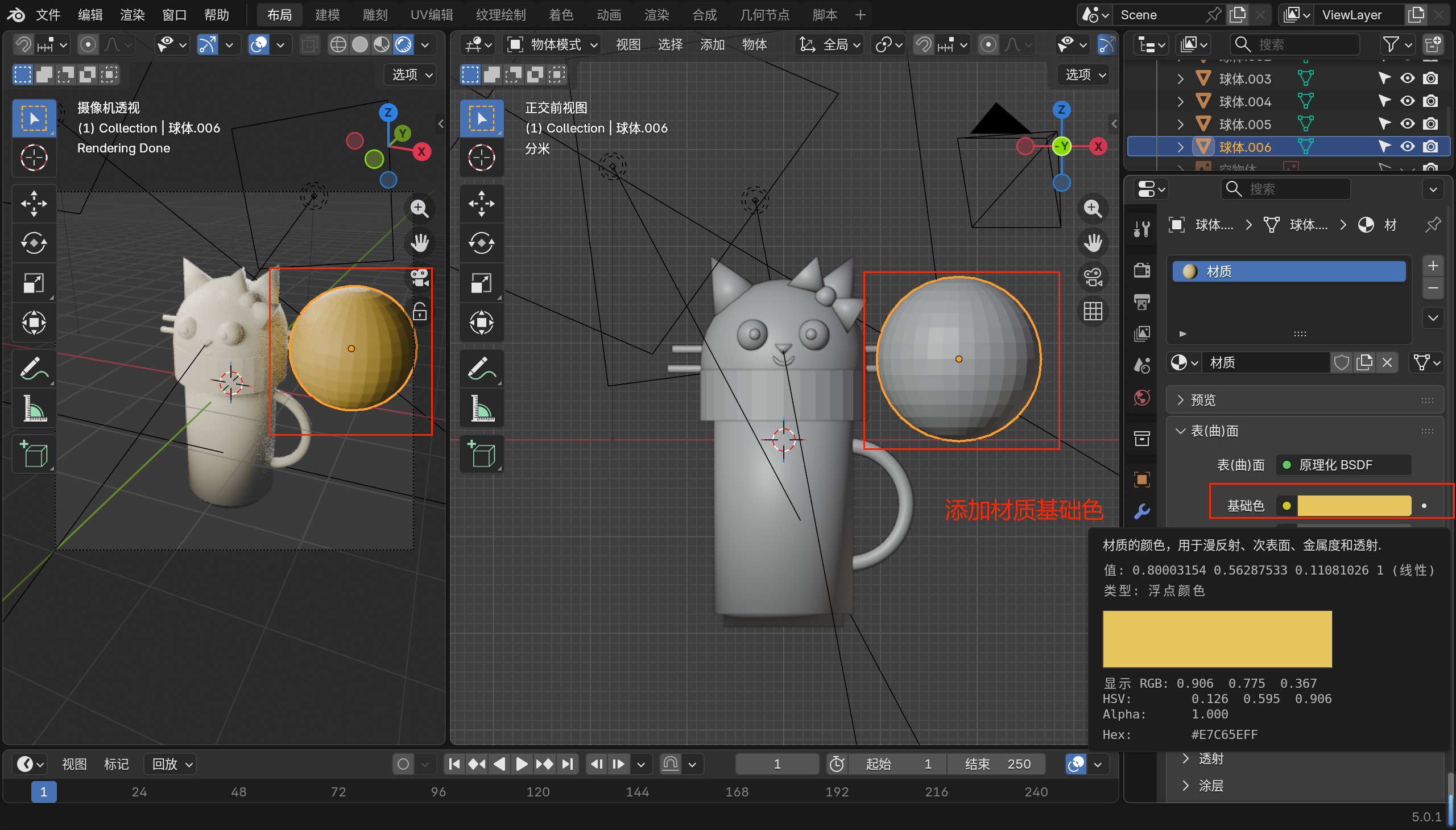Open the 建模 workspace tab
Image resolution: width=1456 pixels, height=830 pixels.
(x=327, y=15)
